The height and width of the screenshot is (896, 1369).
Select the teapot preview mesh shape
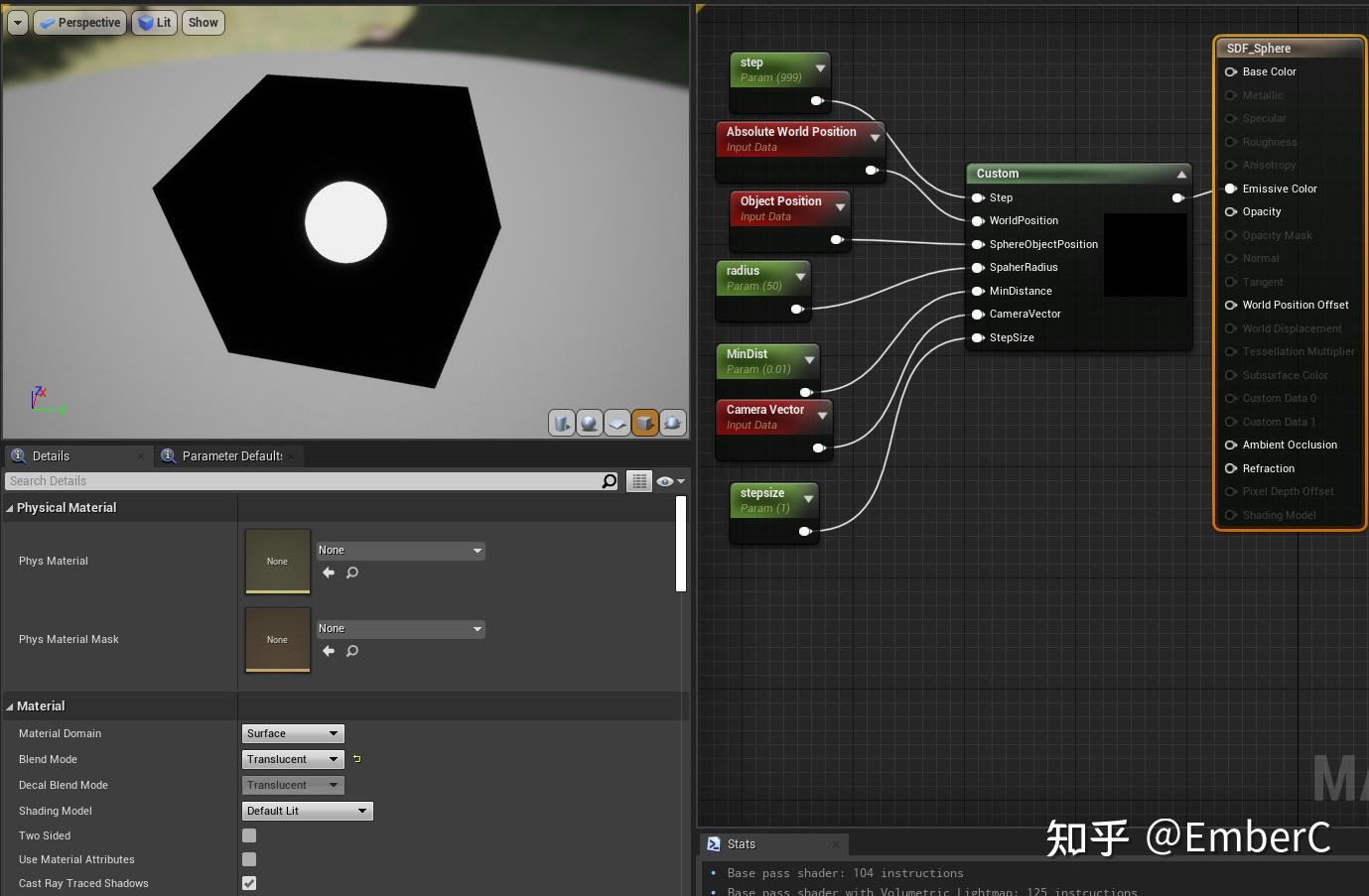[673, 423]
